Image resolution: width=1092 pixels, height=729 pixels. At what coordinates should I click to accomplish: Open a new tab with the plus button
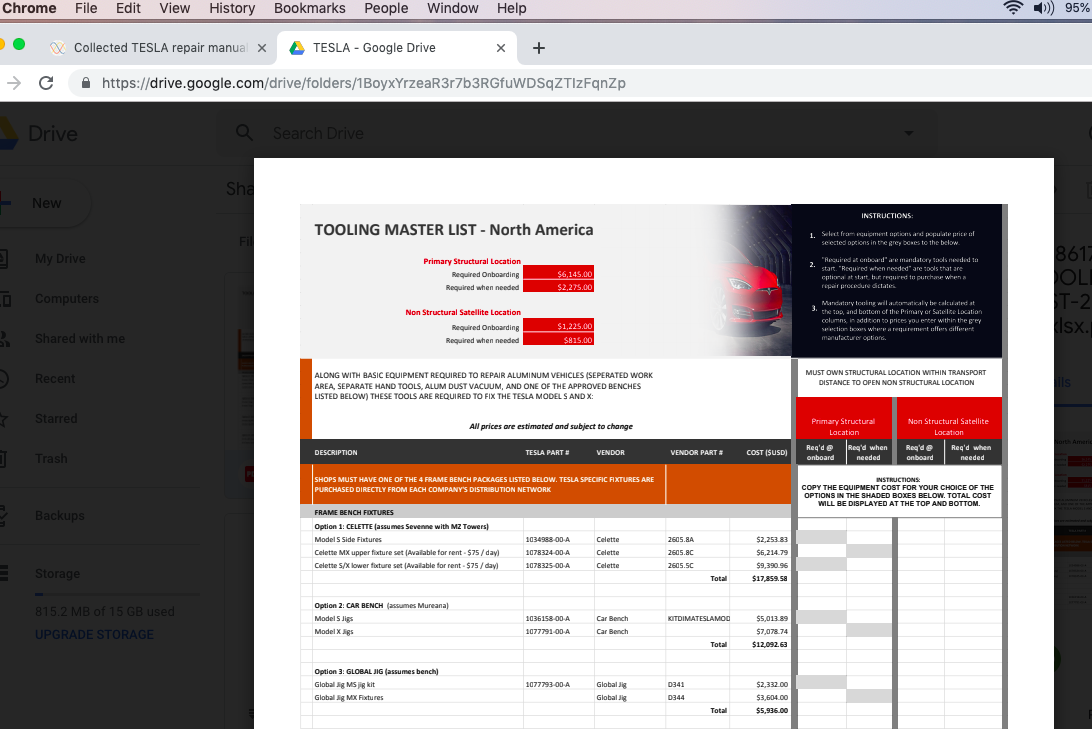click(538, 48)
